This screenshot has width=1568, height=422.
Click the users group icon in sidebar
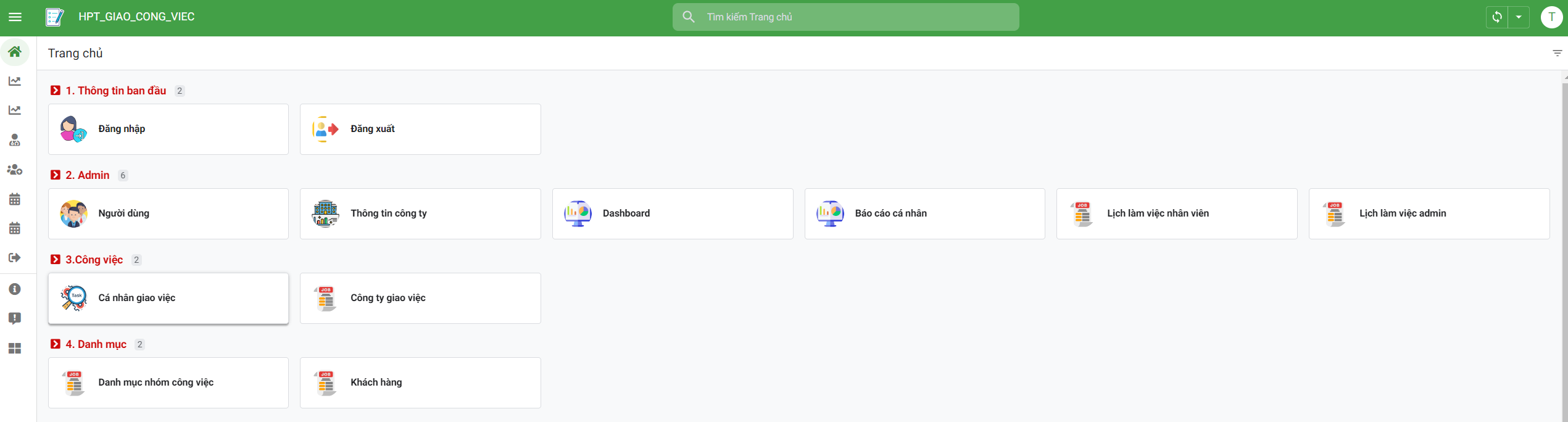click(x=15, y=170)
